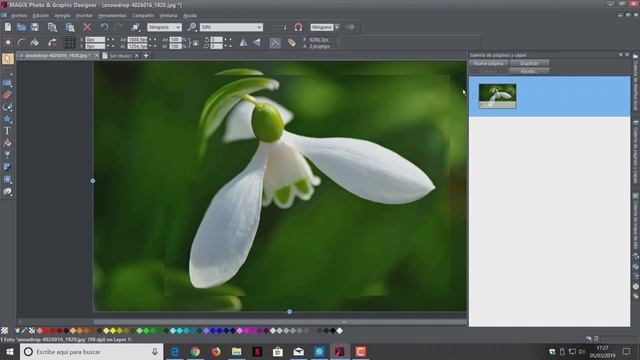Open Google Chrome from the taskbar
Image resolution: width=640 pixels, height=360 pixels.
(195, 351)
